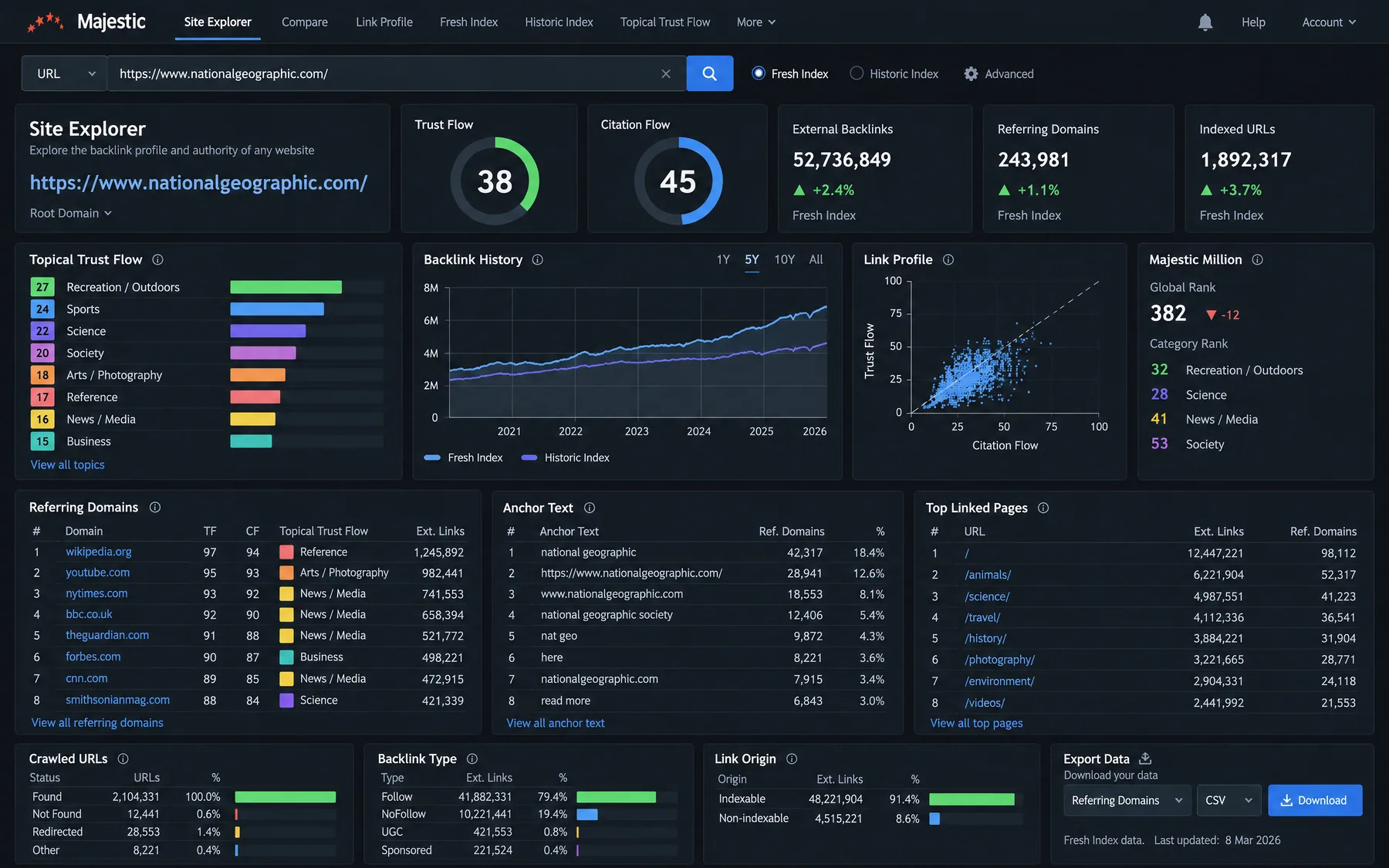Open Topical Trust Flow nav tab

[x=665, y=22]
